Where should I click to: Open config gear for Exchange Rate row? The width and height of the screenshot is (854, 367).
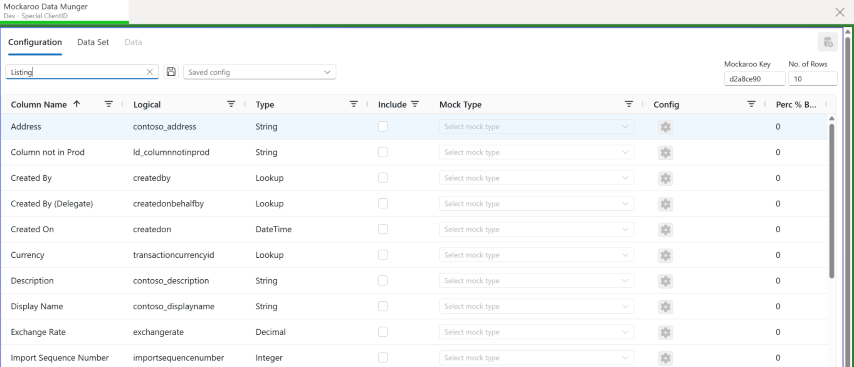click(665, 332)
